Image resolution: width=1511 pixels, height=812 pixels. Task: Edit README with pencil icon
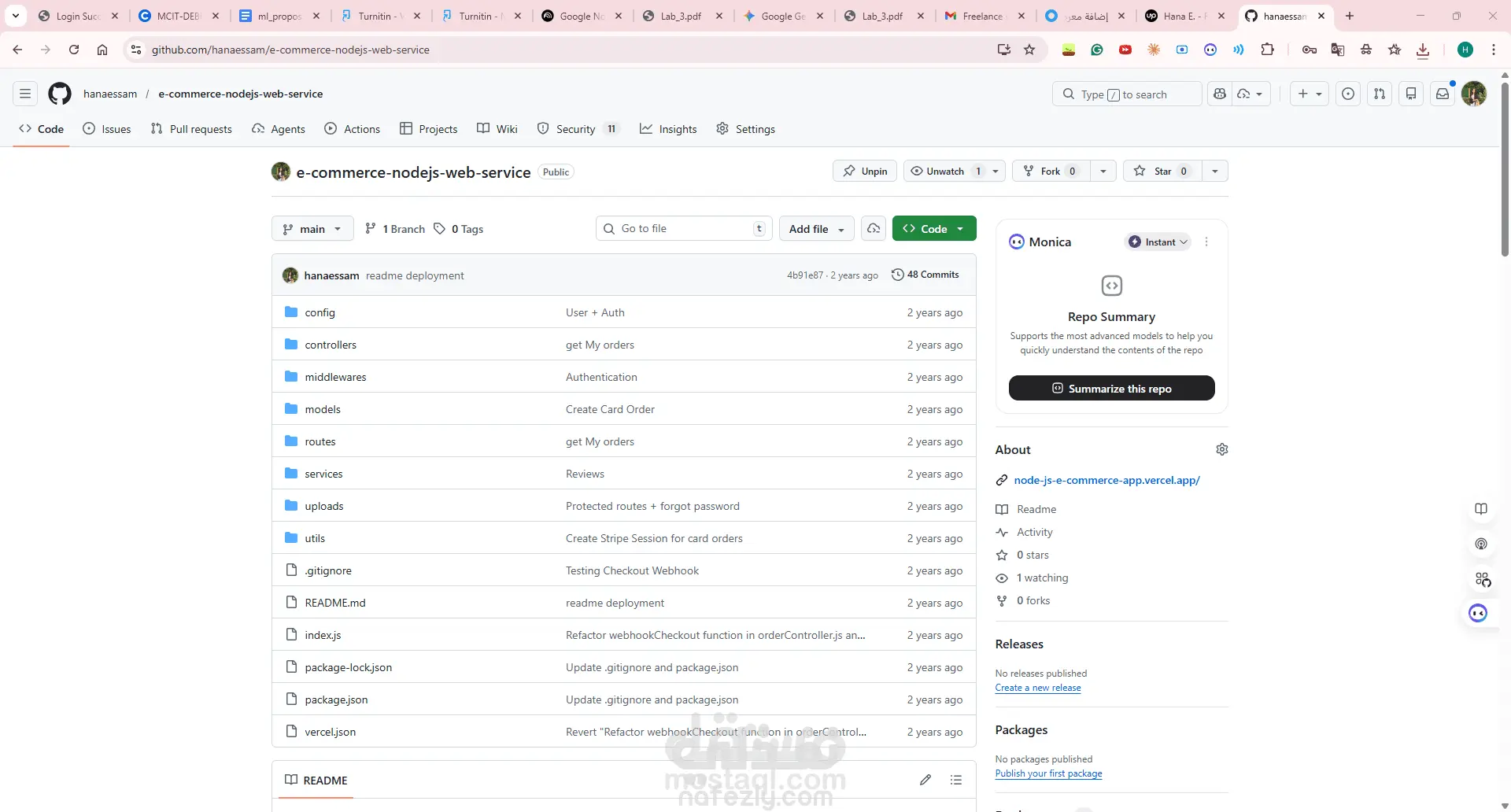coord(925,780)
